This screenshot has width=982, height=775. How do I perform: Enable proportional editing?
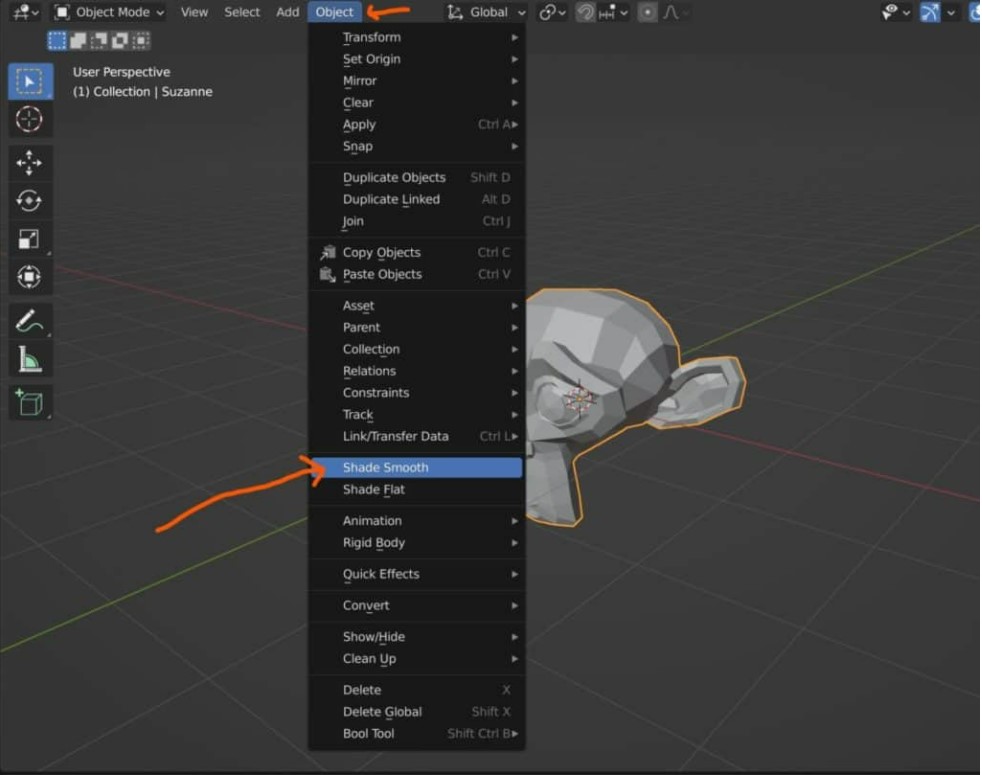(x=645, y=12)
